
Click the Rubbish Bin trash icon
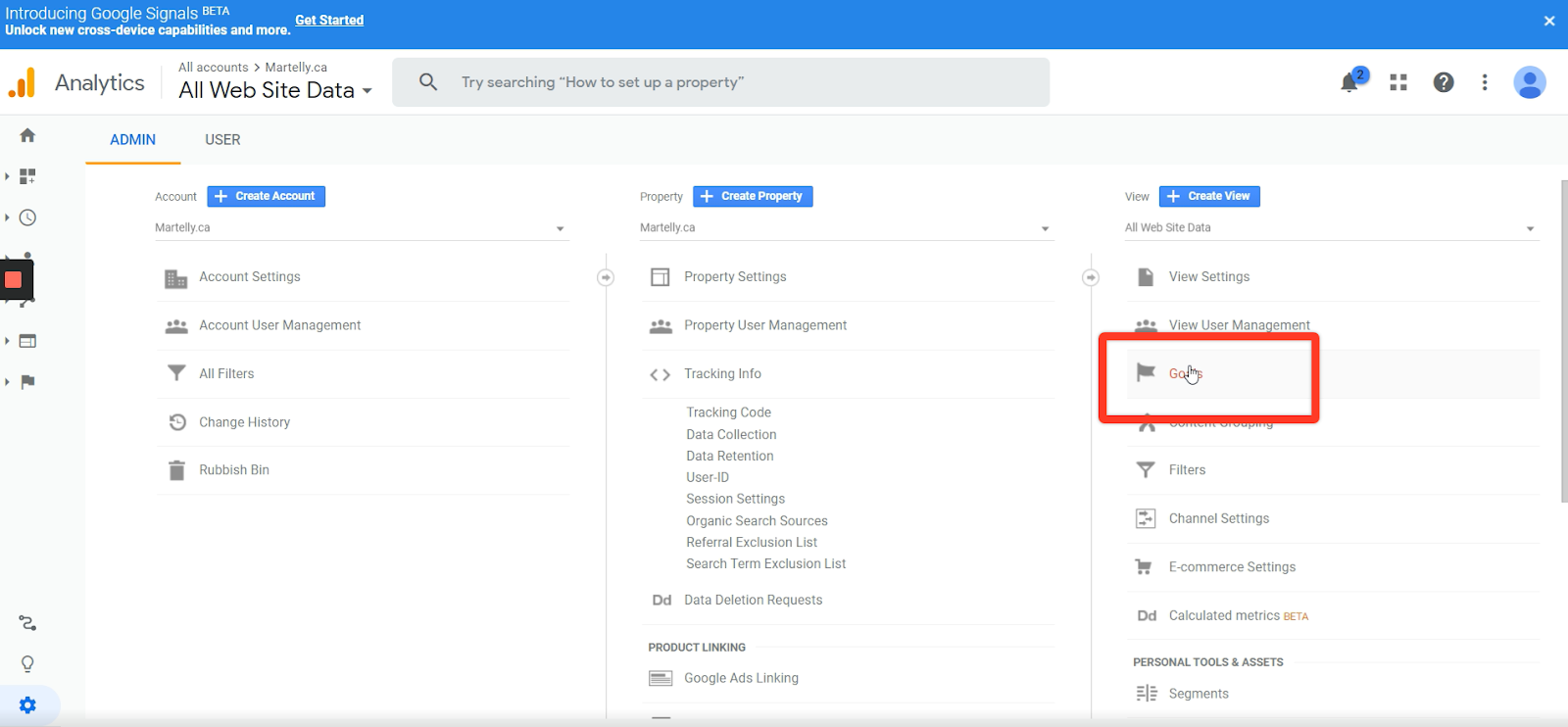tap(176, 470)
